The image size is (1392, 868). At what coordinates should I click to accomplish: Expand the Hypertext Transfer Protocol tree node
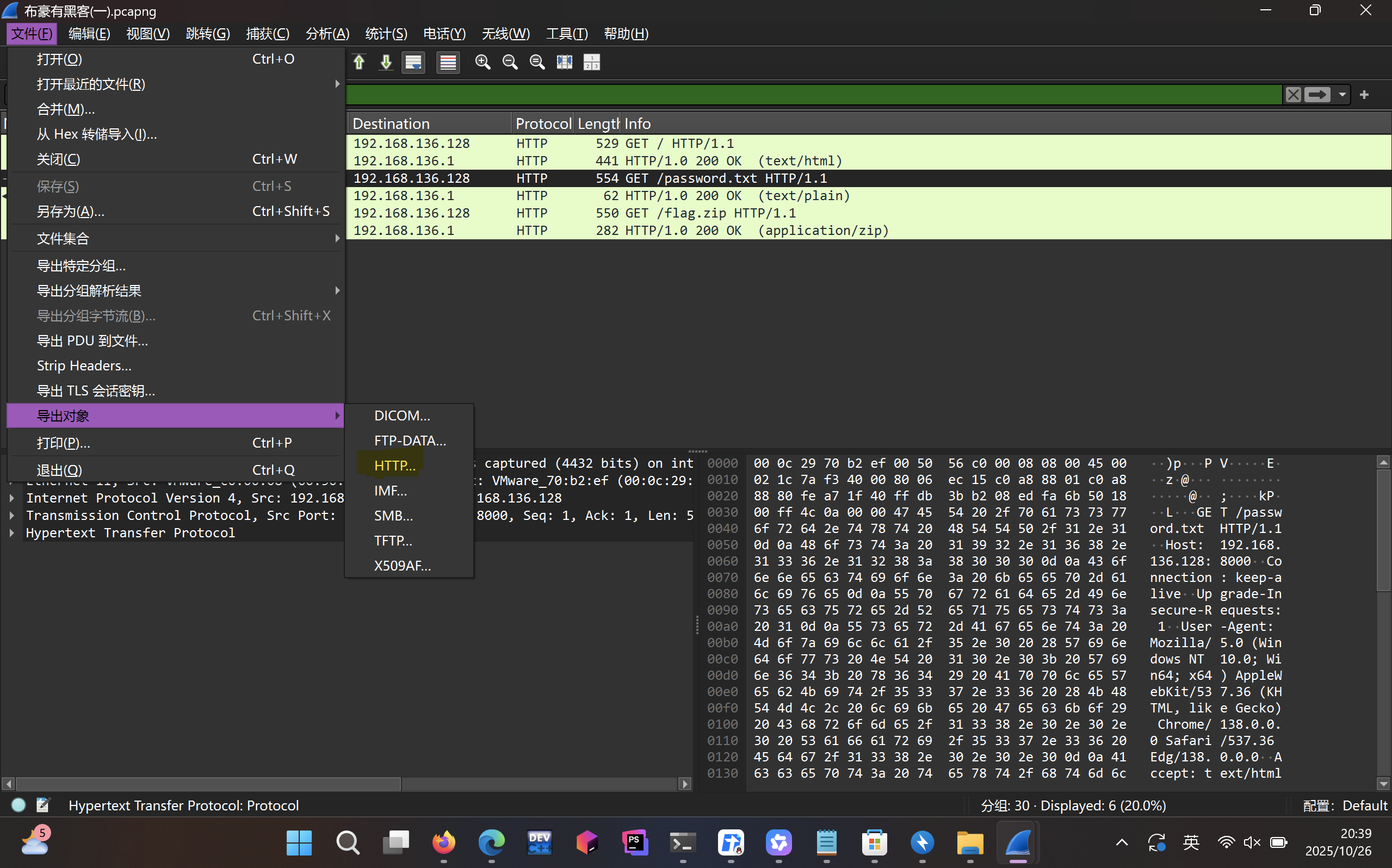[x=12, y=533]
